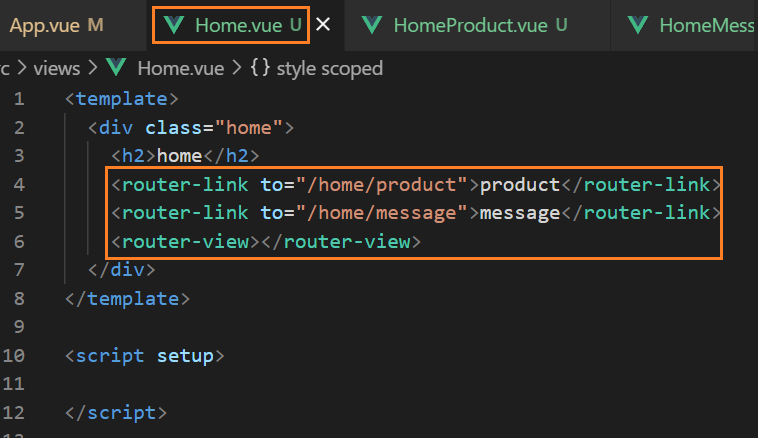
Task: Click 'style scoped' breadcrumb segment
Action: pyautogui.click(x=330, y=69)
